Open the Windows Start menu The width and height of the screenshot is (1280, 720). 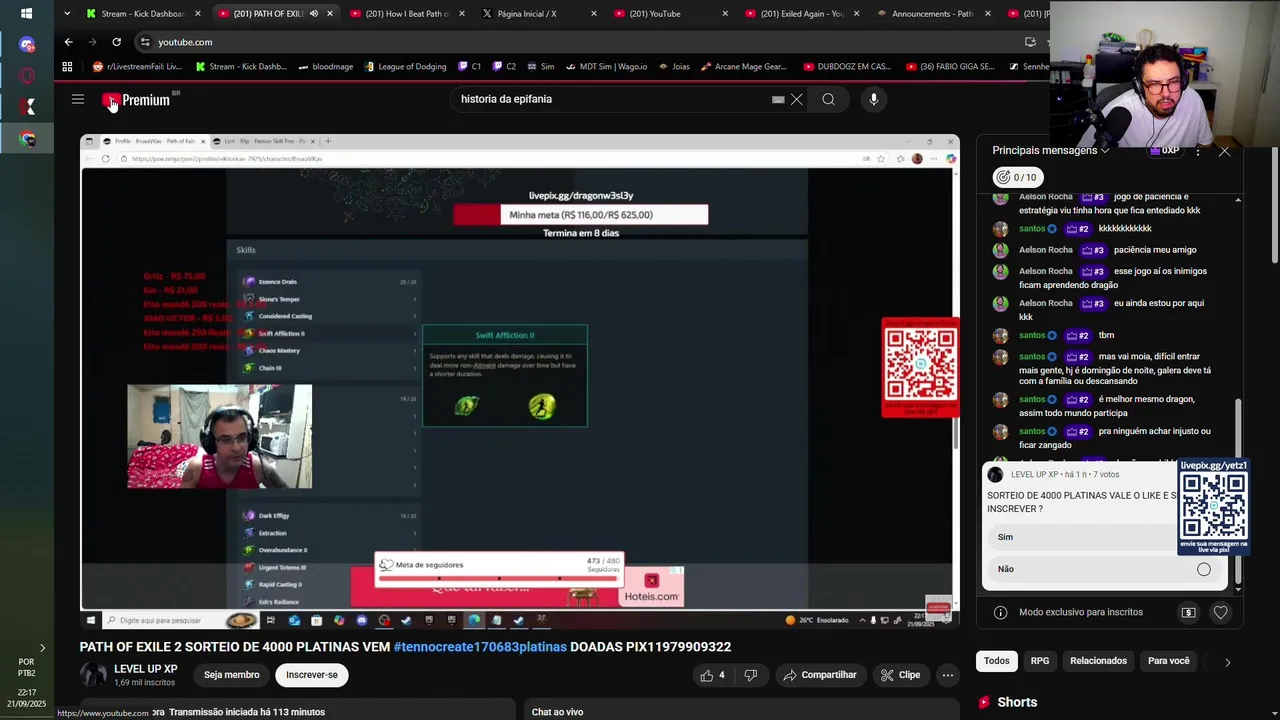tap(26, 14)
